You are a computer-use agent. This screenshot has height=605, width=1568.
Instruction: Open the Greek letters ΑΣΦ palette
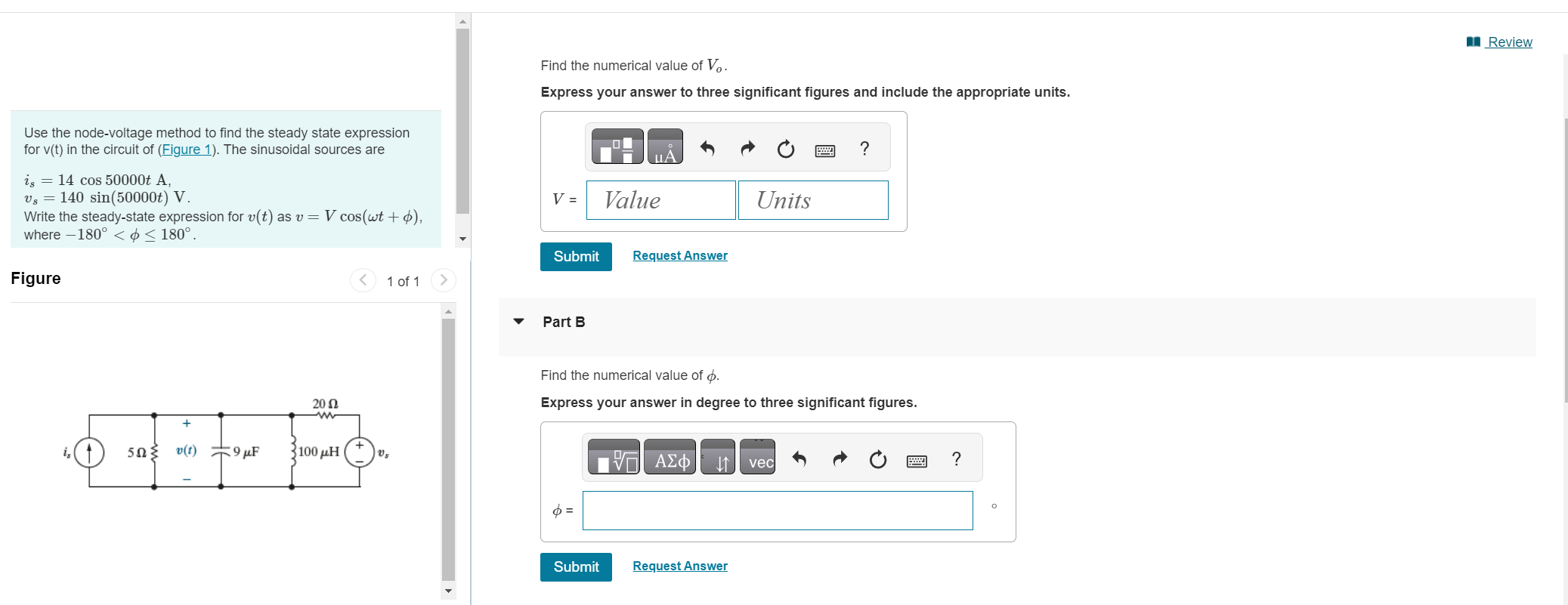pos(670,458)
